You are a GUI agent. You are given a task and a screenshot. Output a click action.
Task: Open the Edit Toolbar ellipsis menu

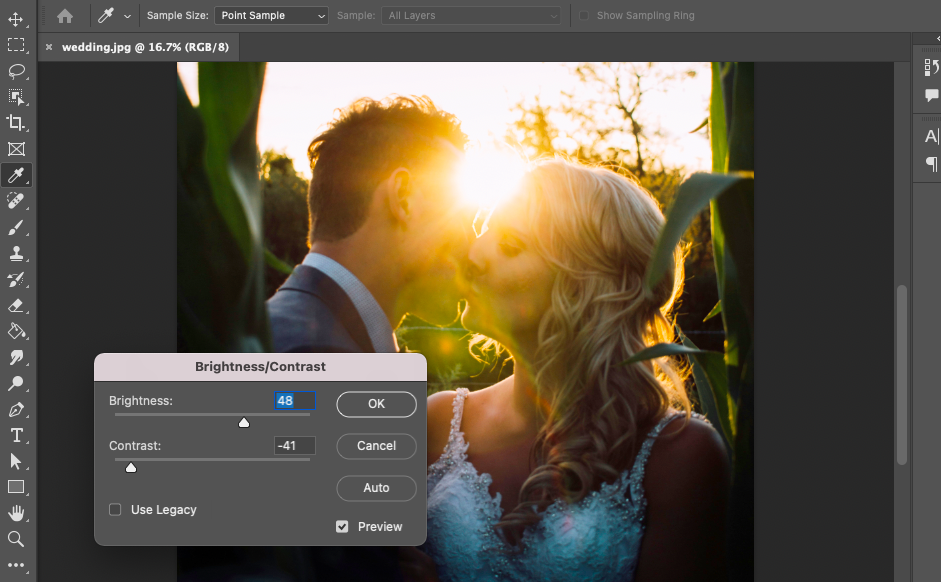(x=16, y=565)
